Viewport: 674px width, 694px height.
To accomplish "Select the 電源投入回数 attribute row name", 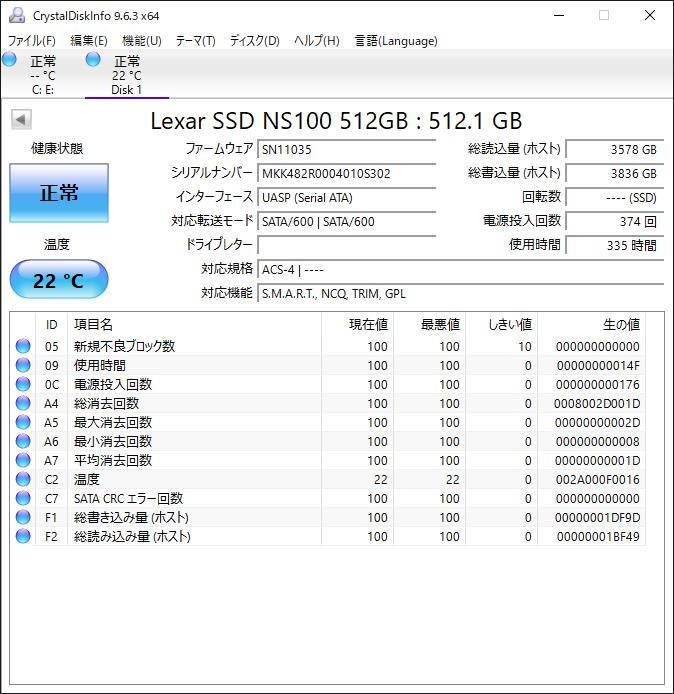I will [x=113, y=384].
